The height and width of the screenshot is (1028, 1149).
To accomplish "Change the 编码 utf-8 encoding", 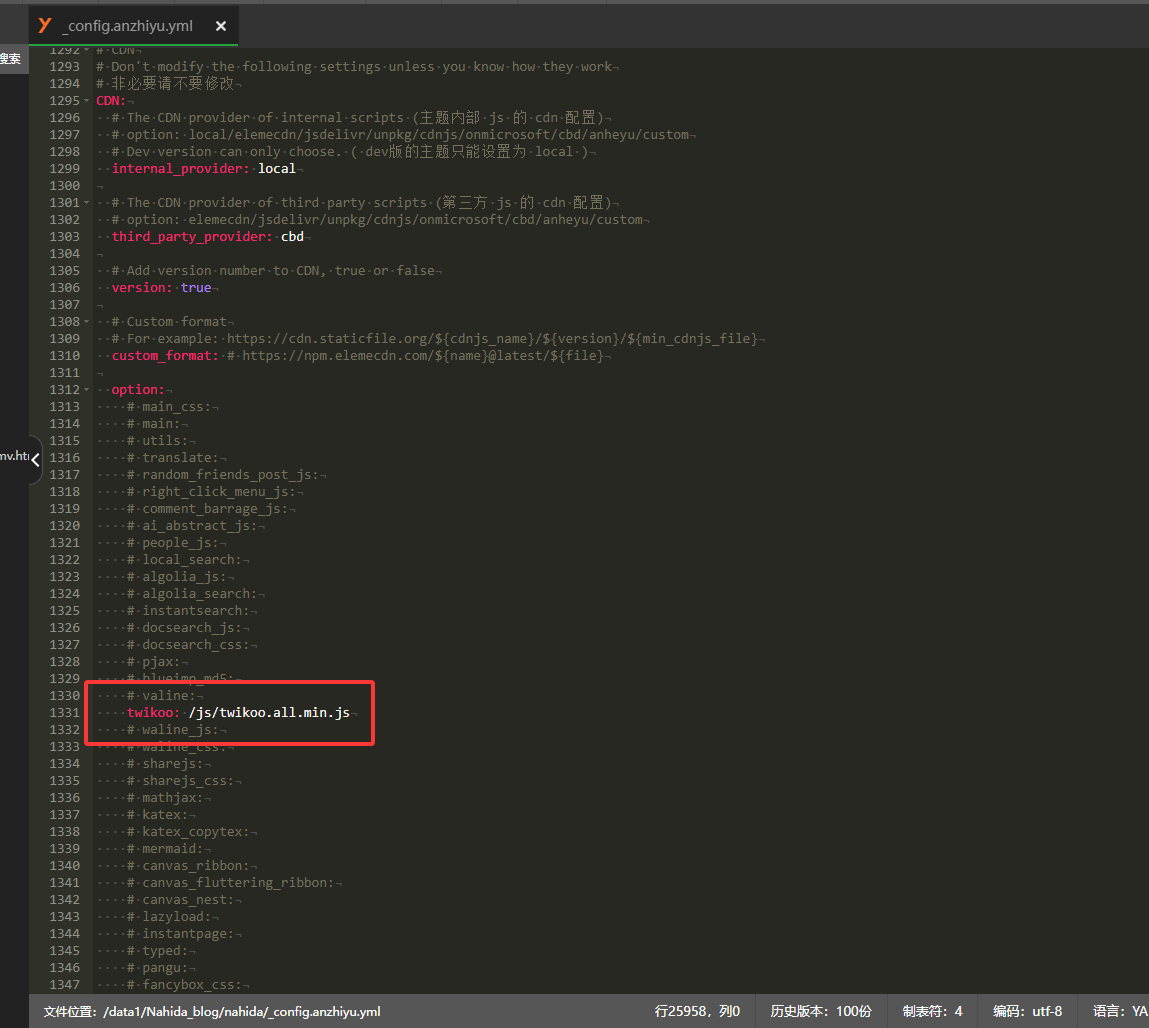I will [1027, 1011].
